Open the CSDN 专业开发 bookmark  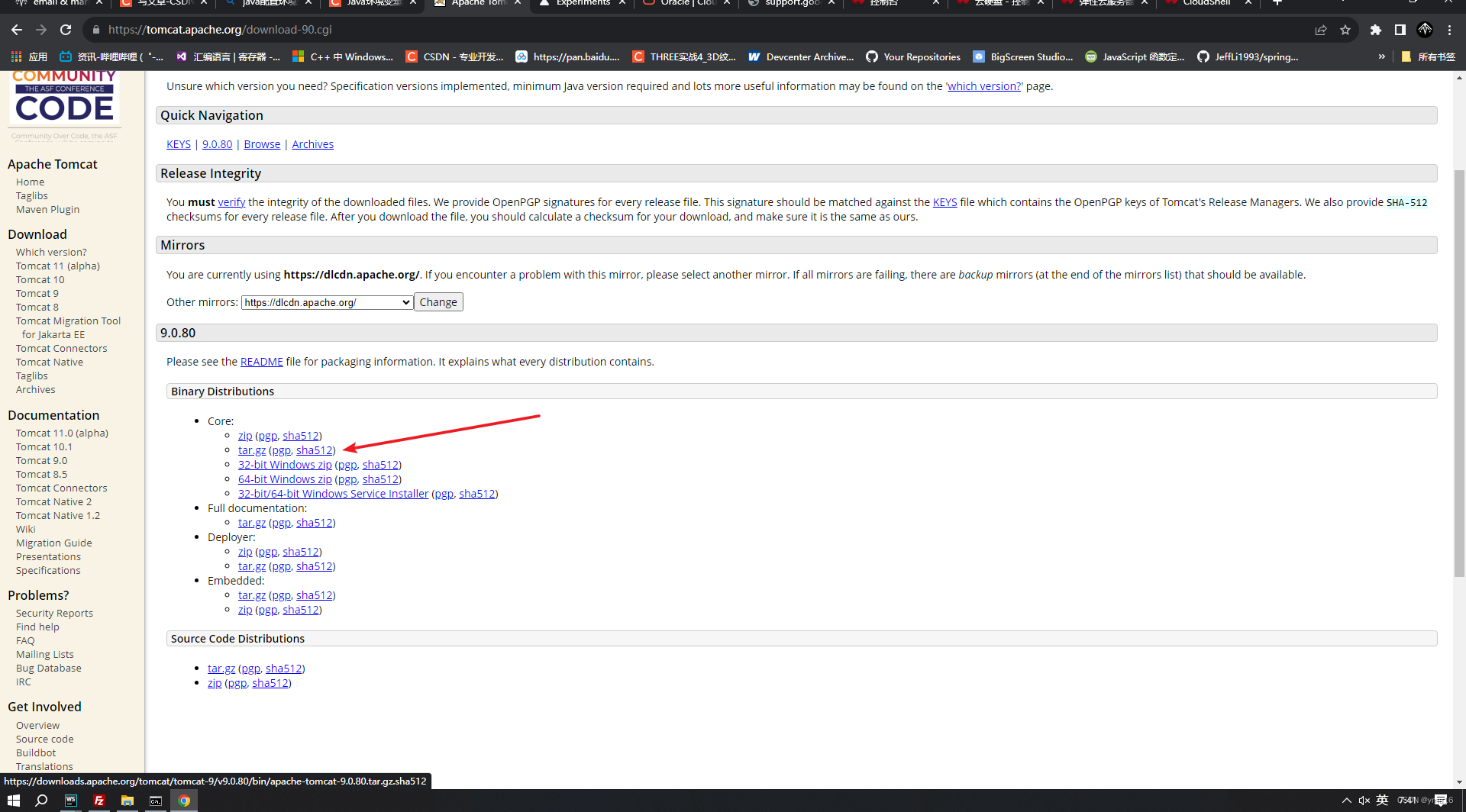tap(455, 56)
